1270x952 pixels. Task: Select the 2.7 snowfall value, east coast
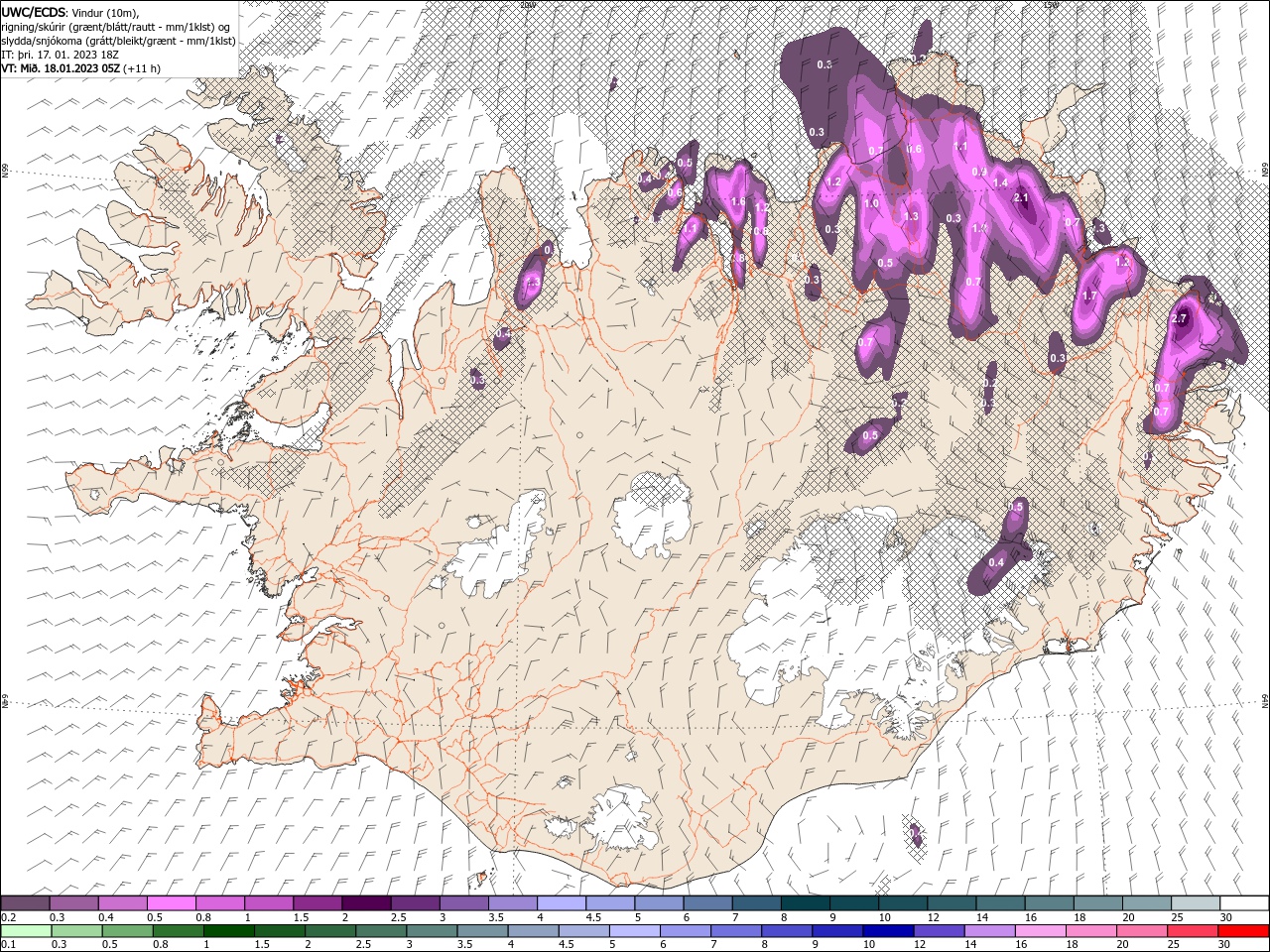(1179, 318)
